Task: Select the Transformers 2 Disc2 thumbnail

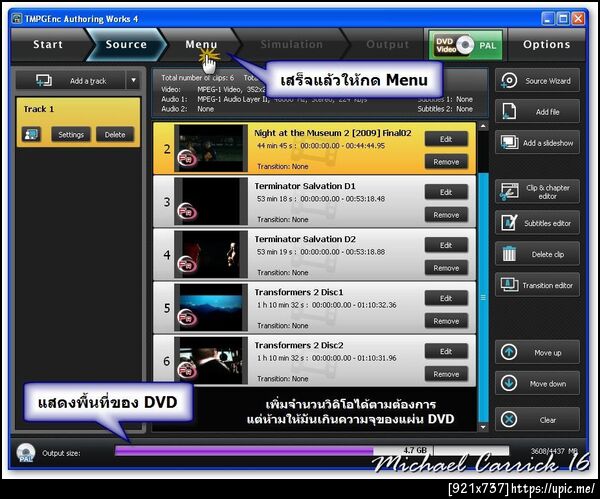Action: click(x=211, y=360)
